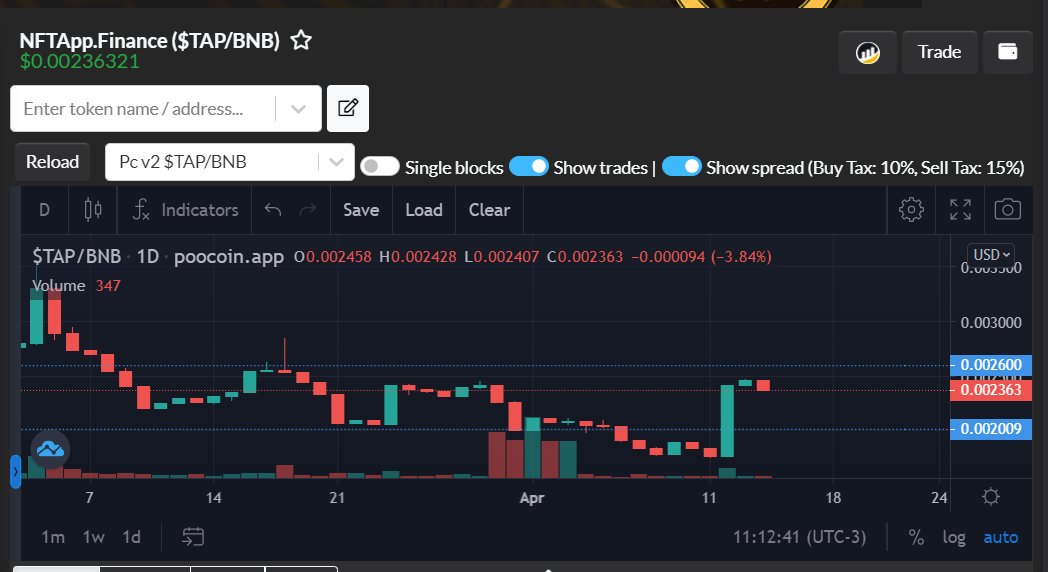Image resolution: width=1048 pixels, height=572 pixels.
Task: Toggle log price scale
Action: (954, 537)
